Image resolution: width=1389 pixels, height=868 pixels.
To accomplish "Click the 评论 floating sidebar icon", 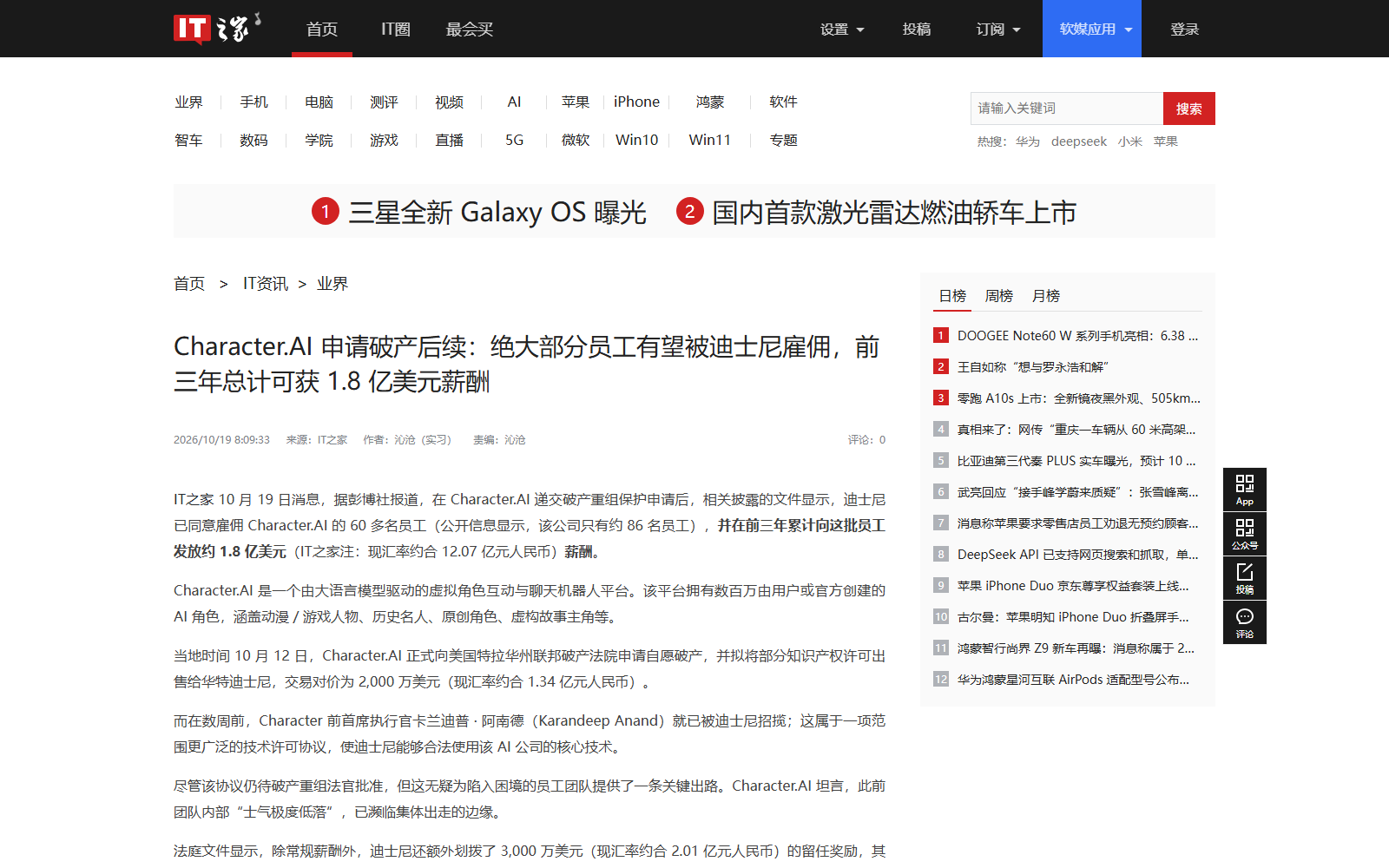I will pos(1245,622).
